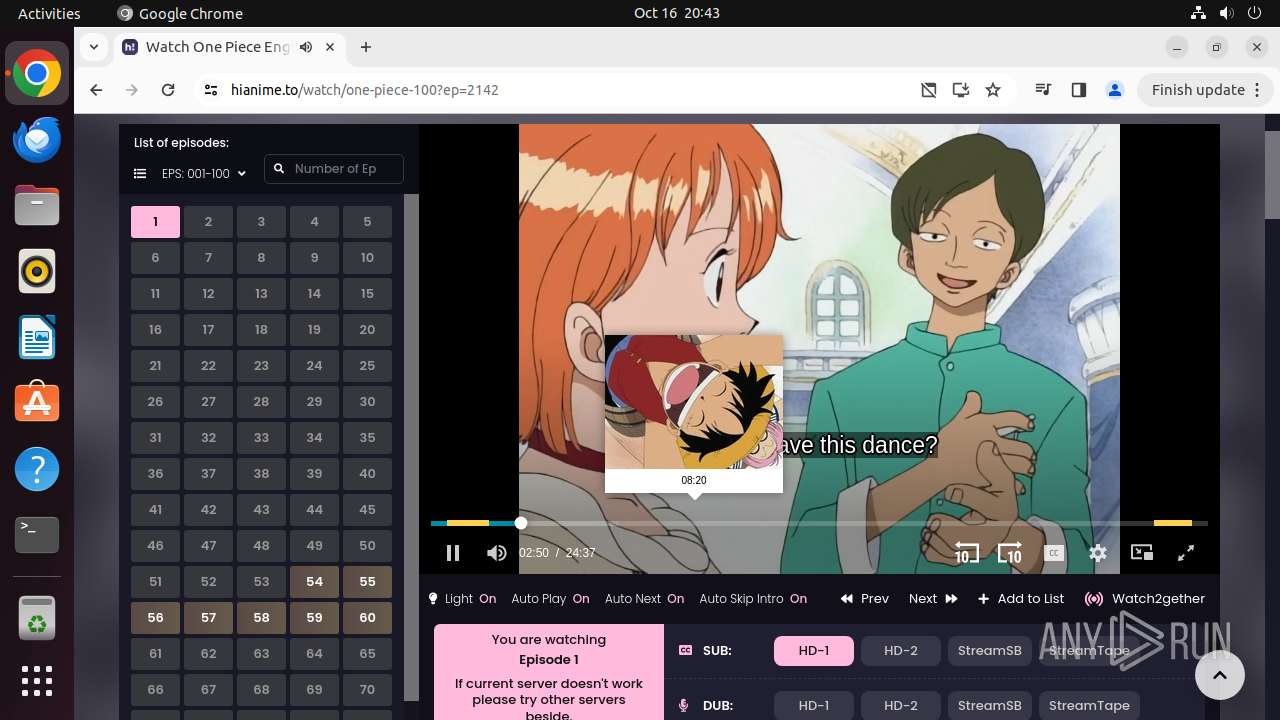
Task: Open LibreOffice Writer from dock
Action: point(37,337)
